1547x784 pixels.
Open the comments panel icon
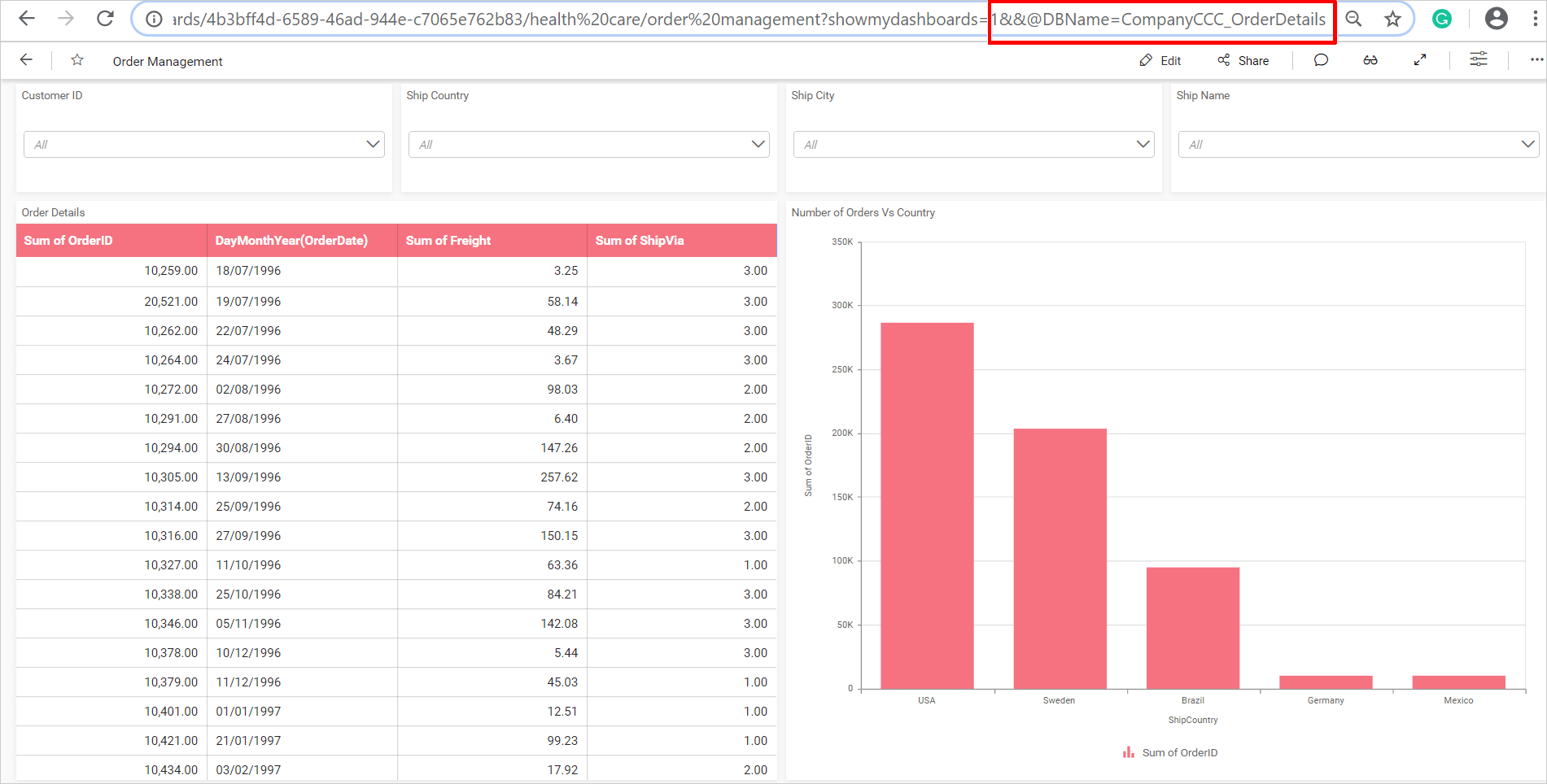pyautogui.click(x=1320, y=59)
